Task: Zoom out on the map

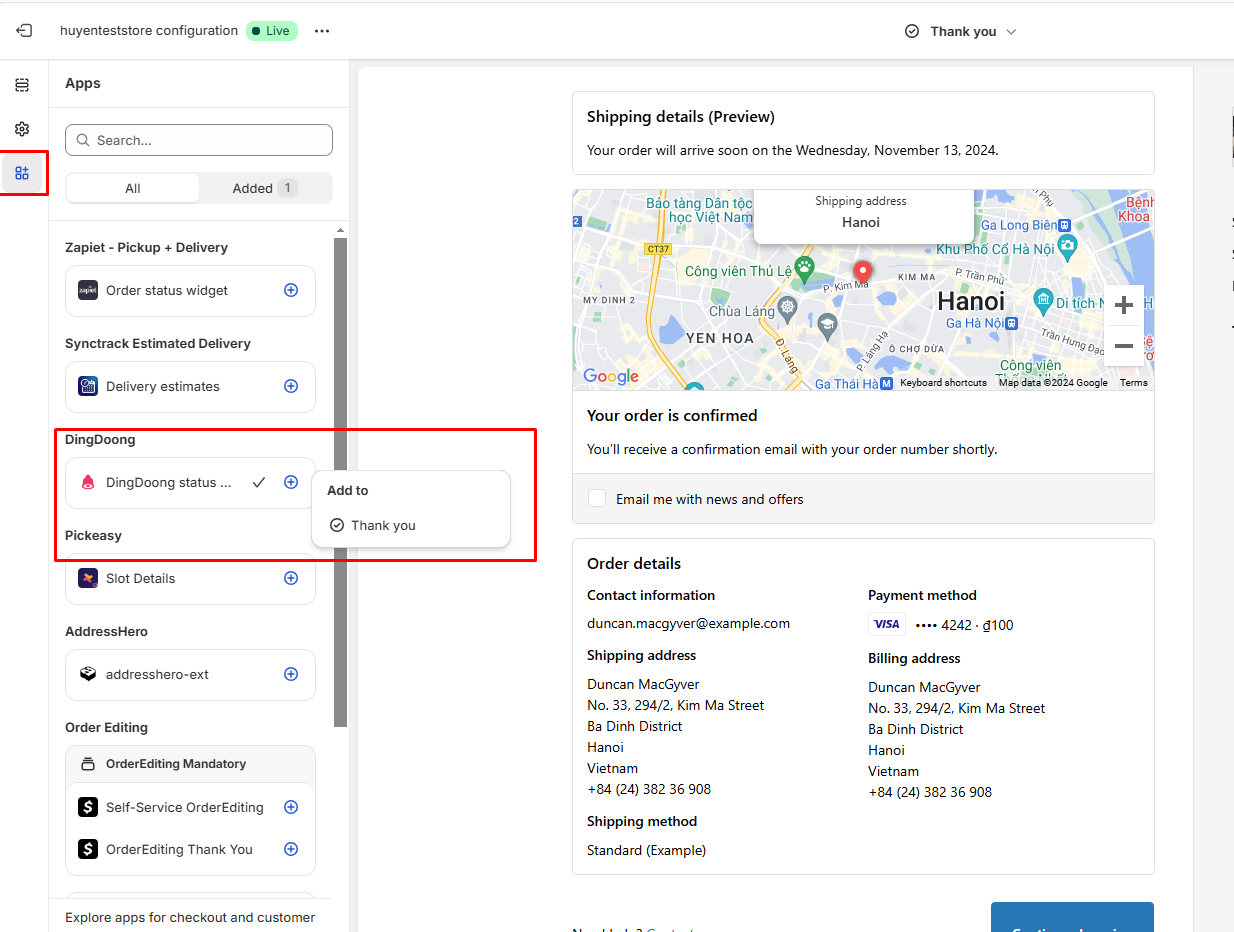Action: (1123, 346)
